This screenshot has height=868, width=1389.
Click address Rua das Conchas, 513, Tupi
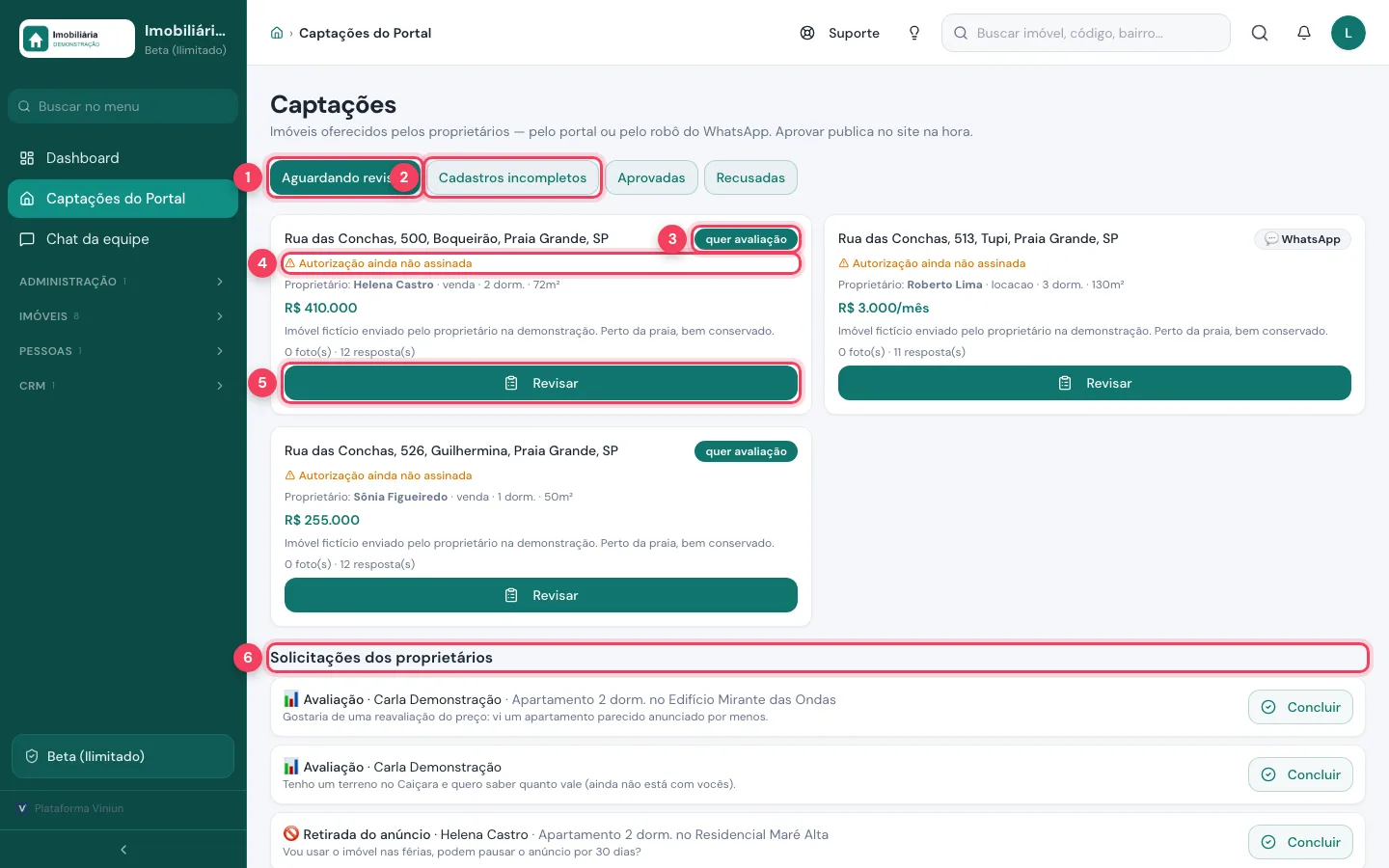click(978, 238)
